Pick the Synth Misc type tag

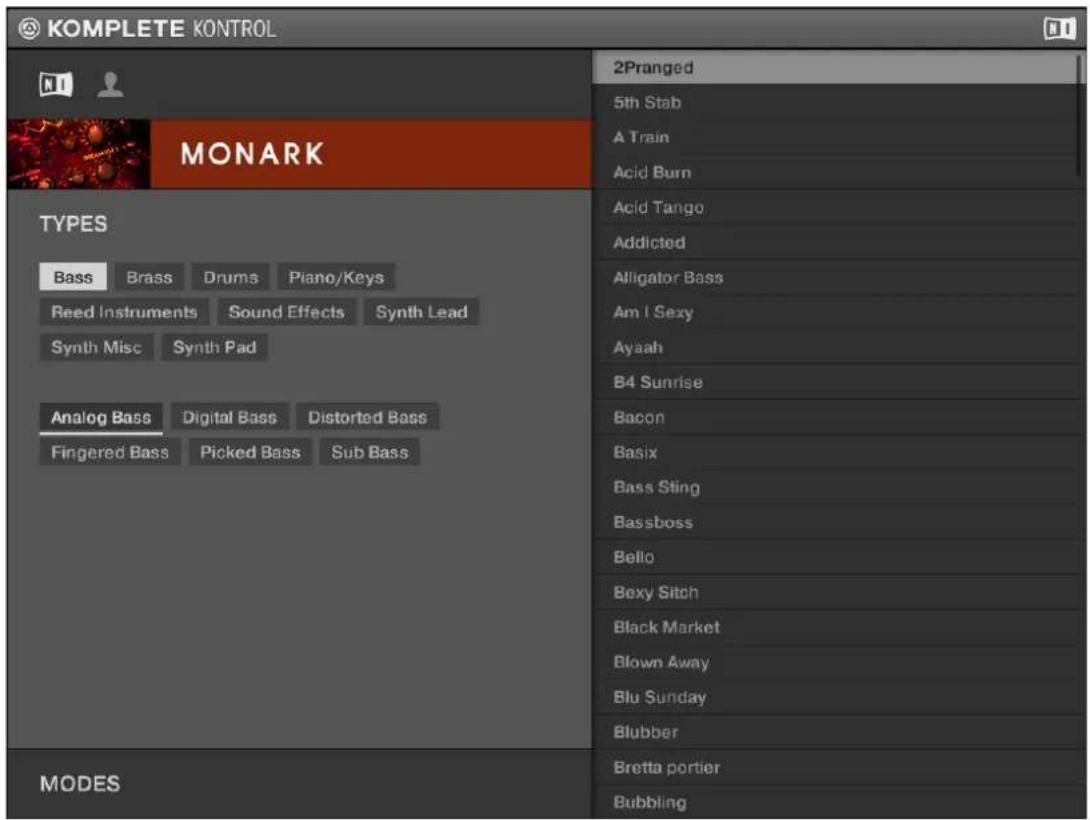pos(97,347)
